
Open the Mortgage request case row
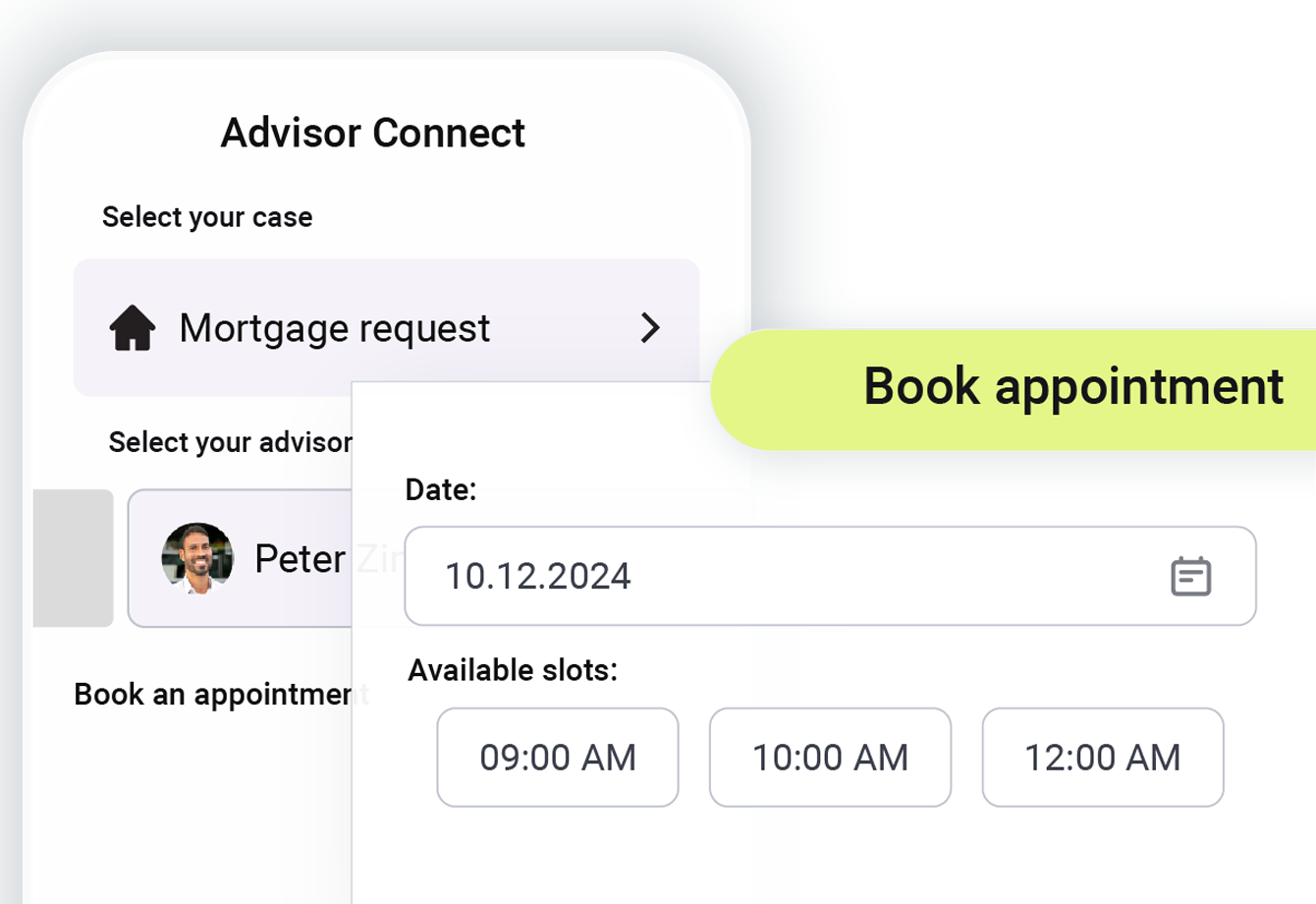pos(386,327)
